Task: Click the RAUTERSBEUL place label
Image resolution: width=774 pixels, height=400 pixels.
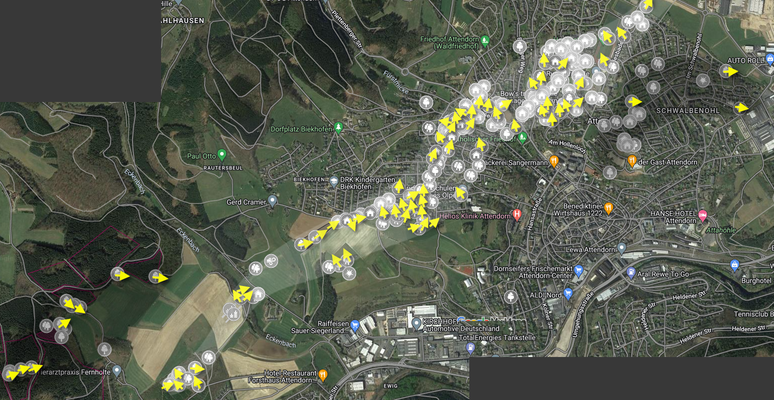Action: (x=223, y=168)
